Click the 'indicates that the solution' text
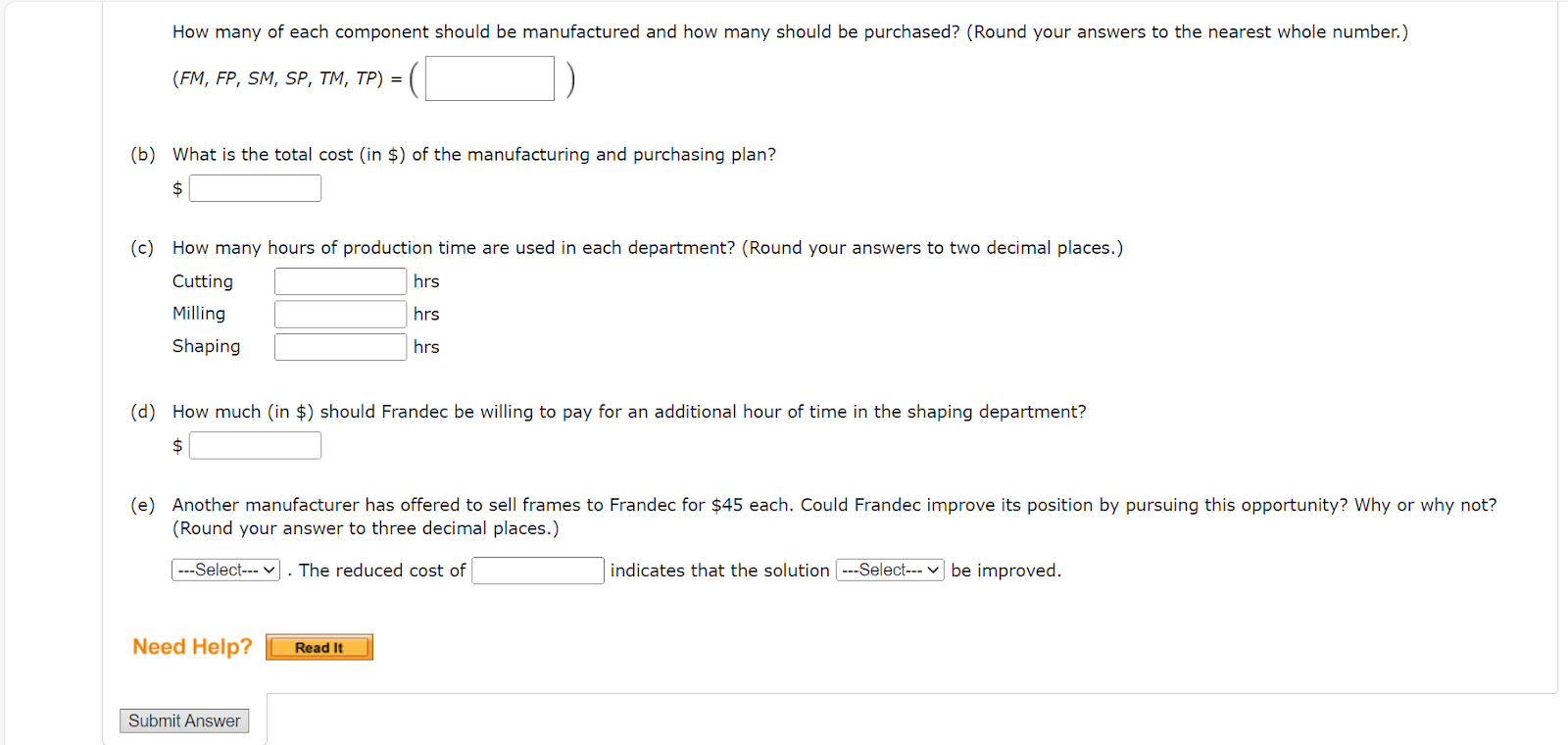Image resolution: width=1568 pixels, height=745 pixels. [x=719, y=570]
